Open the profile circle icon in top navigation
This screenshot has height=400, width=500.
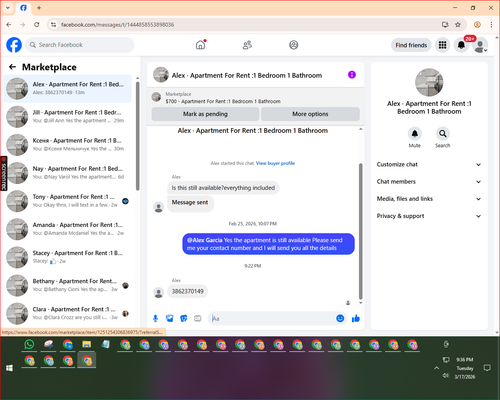pos(293,45)
